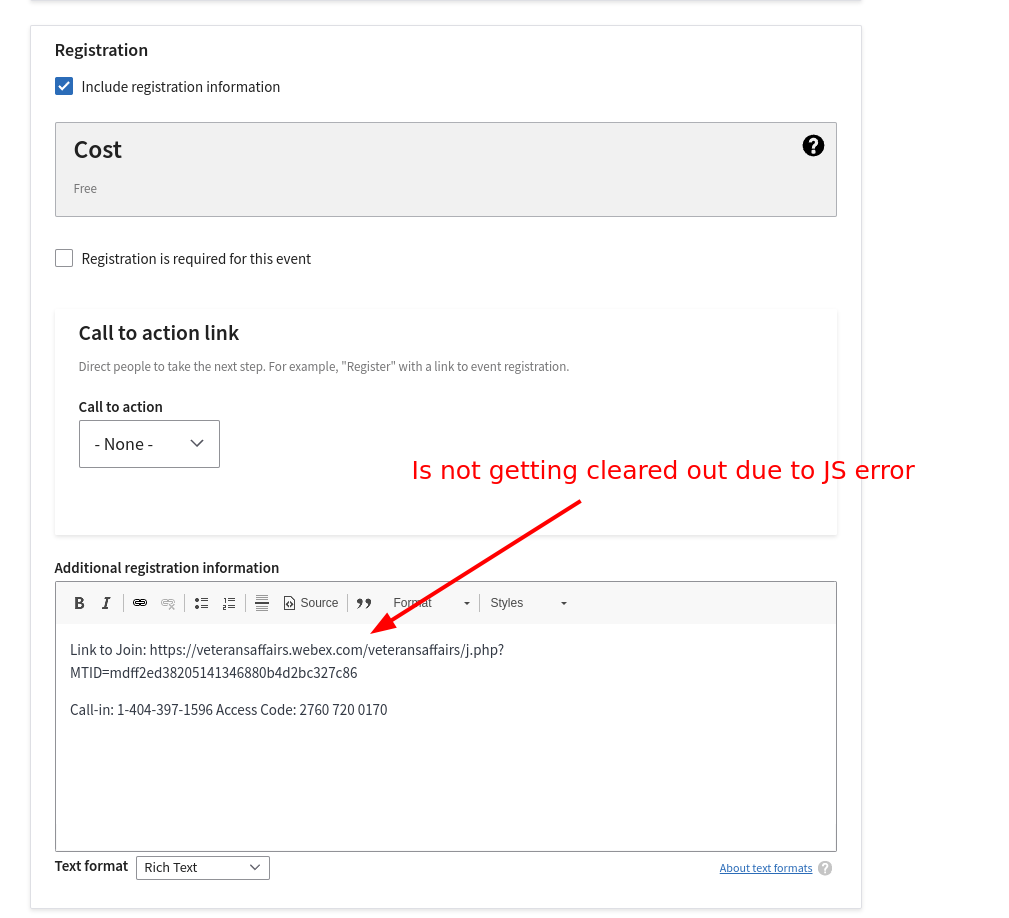
Task: Open the Cost help question-mark icon
Action: (813, 146)
